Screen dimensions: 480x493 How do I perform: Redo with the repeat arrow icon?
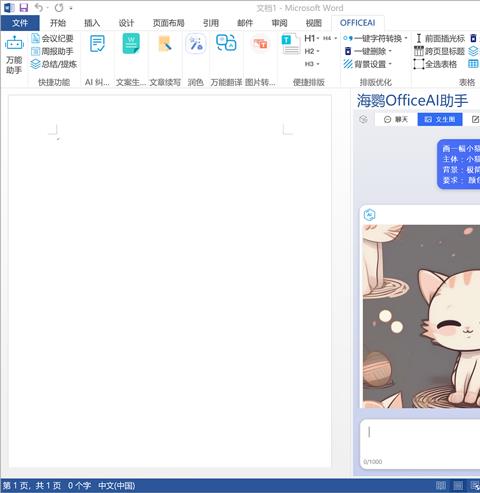click(x=59, y=7)
